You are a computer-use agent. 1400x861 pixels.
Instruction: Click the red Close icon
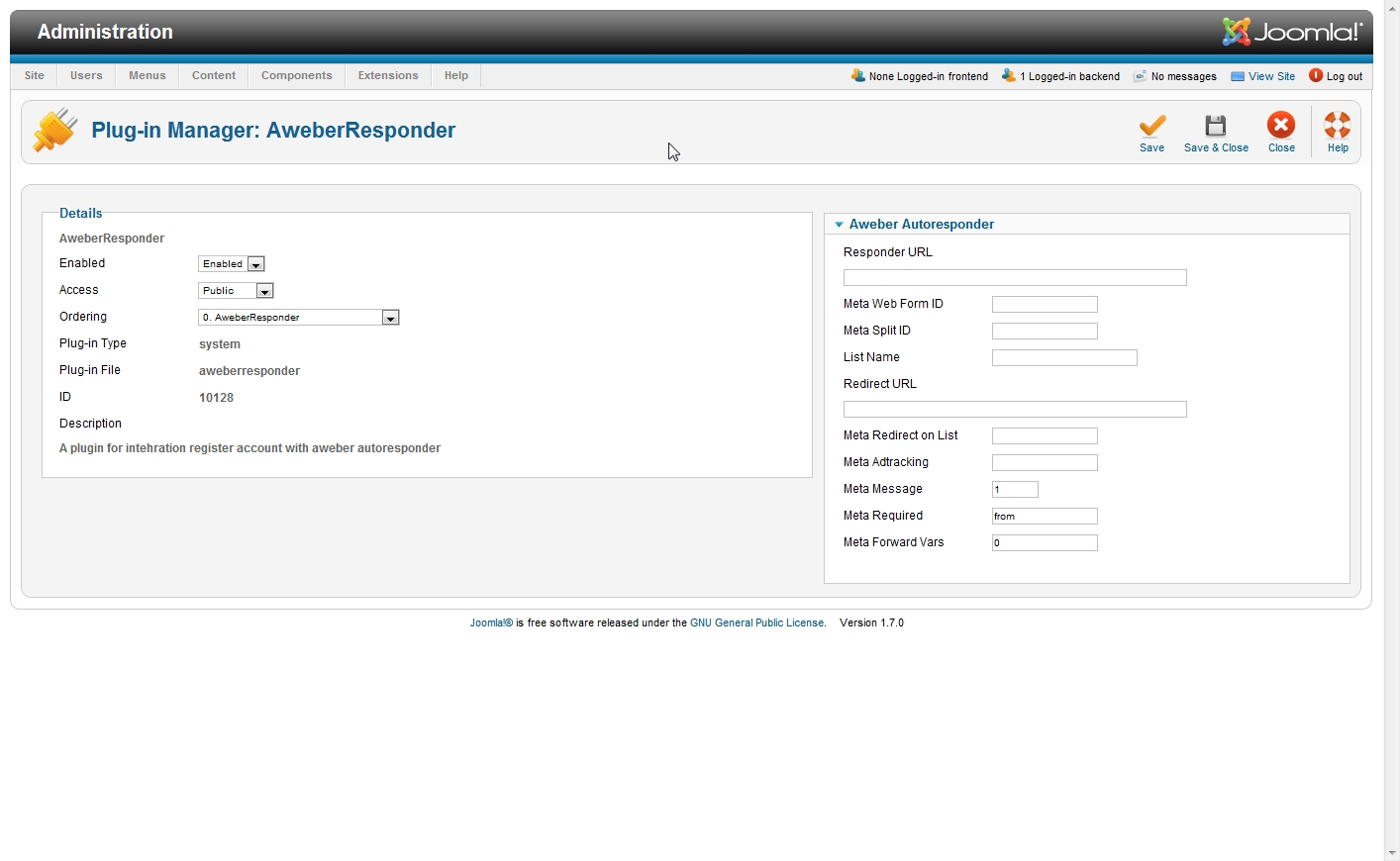1281,125
